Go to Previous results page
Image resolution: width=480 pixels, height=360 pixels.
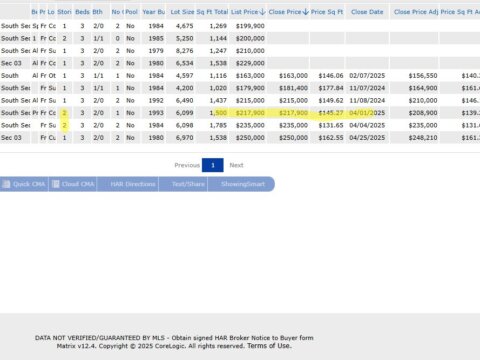pos(187,165)
